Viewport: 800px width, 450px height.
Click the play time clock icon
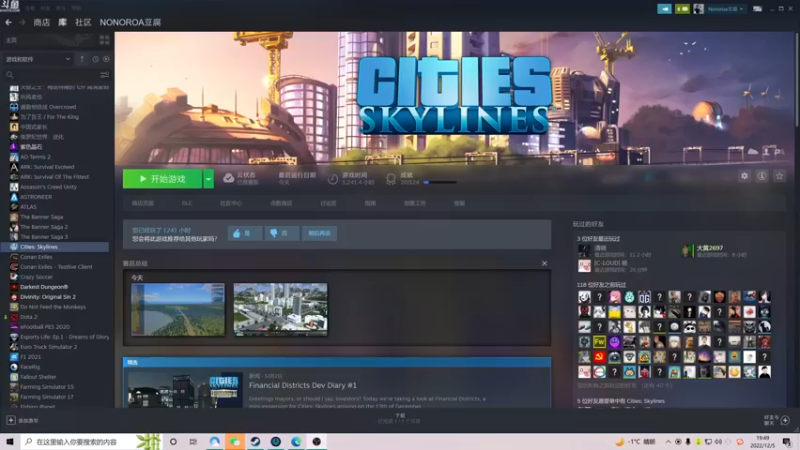[x=333, y=179]
